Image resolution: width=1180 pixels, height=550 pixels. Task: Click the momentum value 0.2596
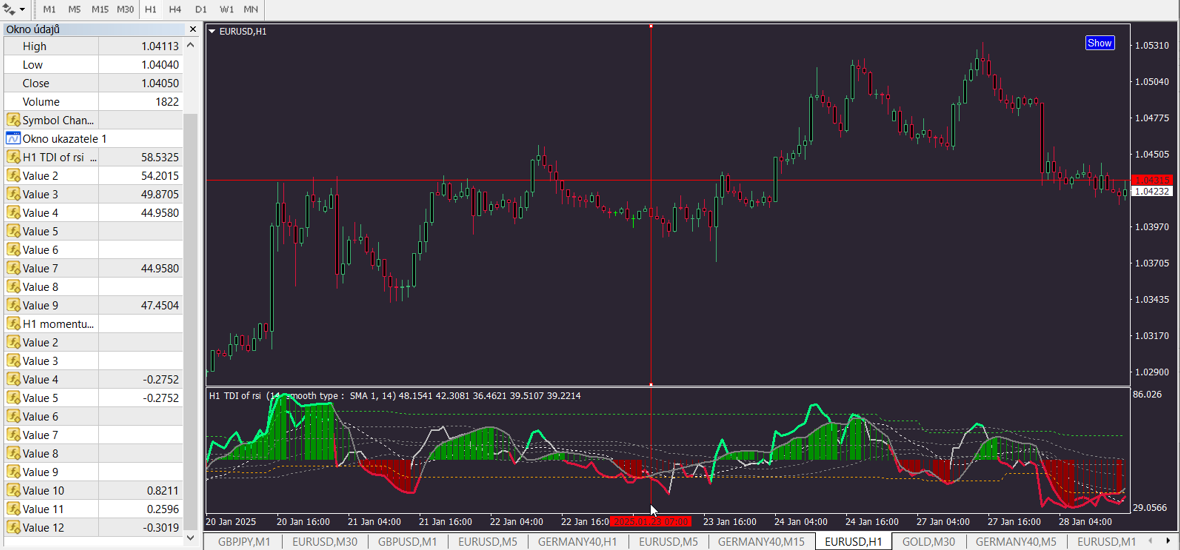coord(163,509)
